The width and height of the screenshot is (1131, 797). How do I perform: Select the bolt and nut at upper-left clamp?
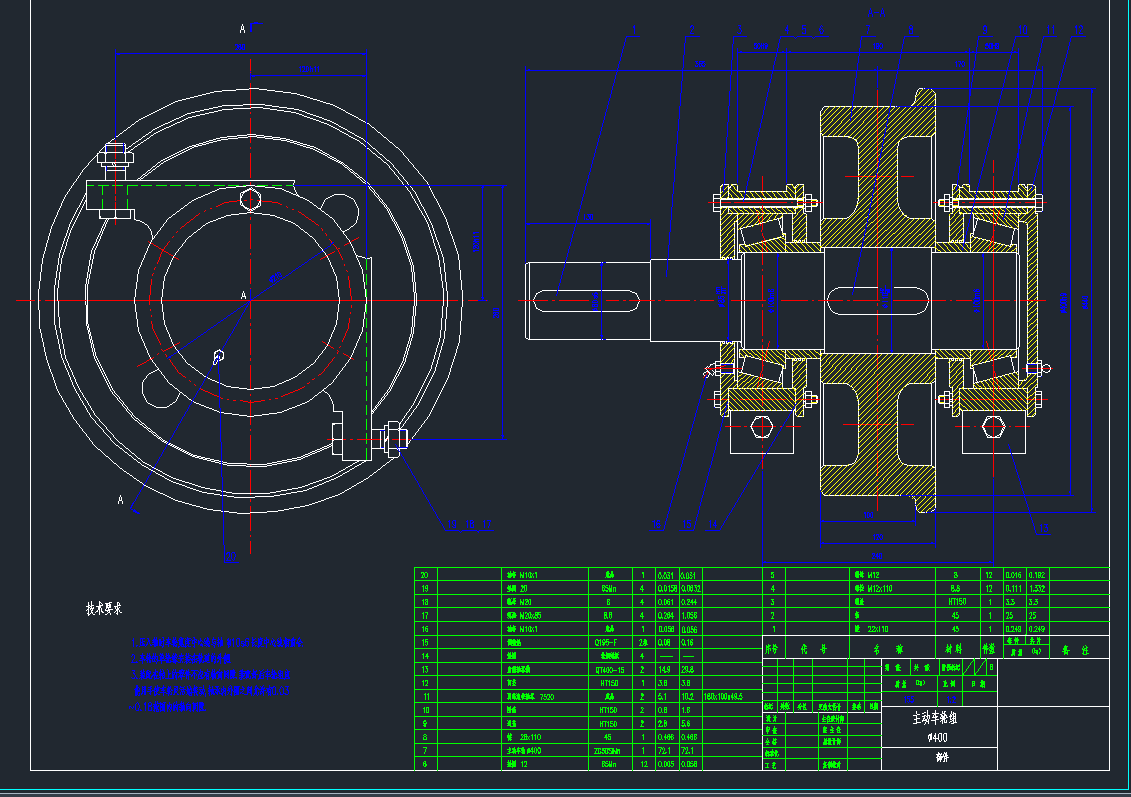coord(115,158)
